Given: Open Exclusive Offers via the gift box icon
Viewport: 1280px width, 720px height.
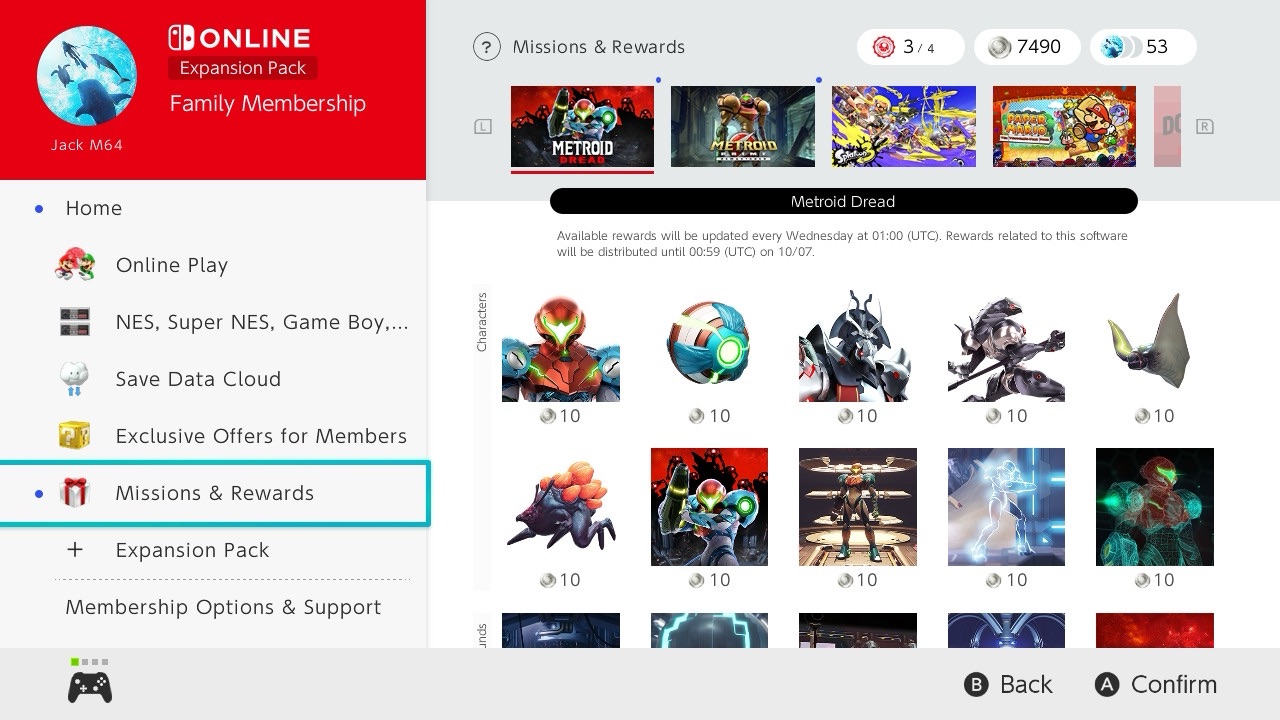Looking at the screenshot, I should [x=75, y=435].
